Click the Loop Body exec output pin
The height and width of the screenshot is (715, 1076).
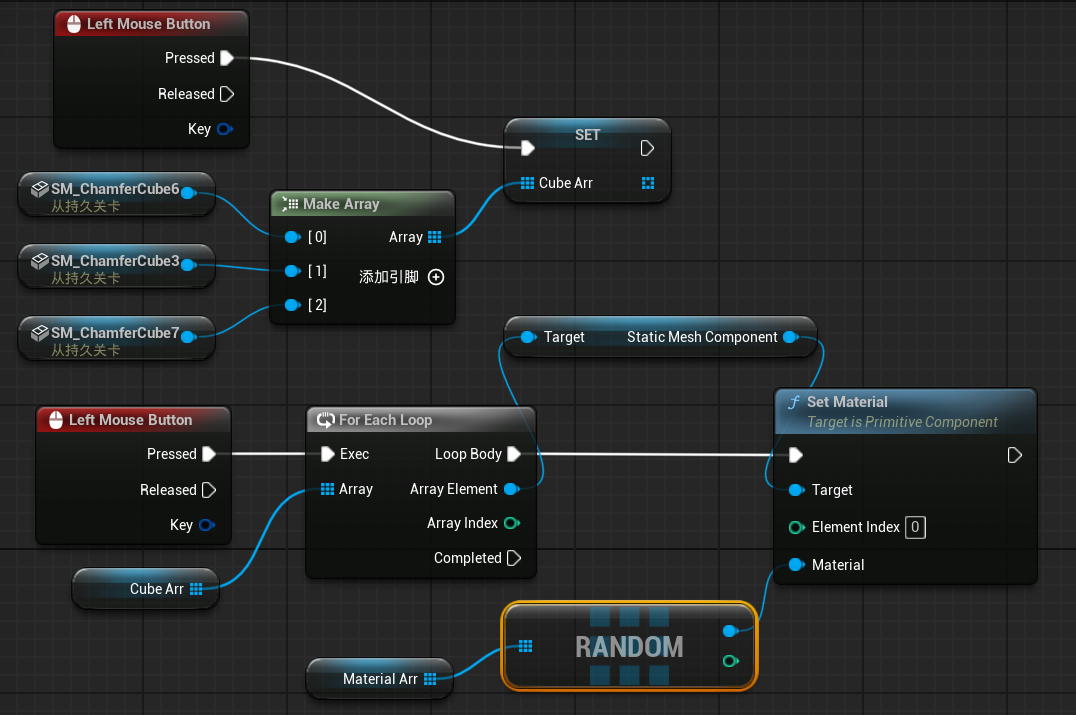[x=514, y=454]
